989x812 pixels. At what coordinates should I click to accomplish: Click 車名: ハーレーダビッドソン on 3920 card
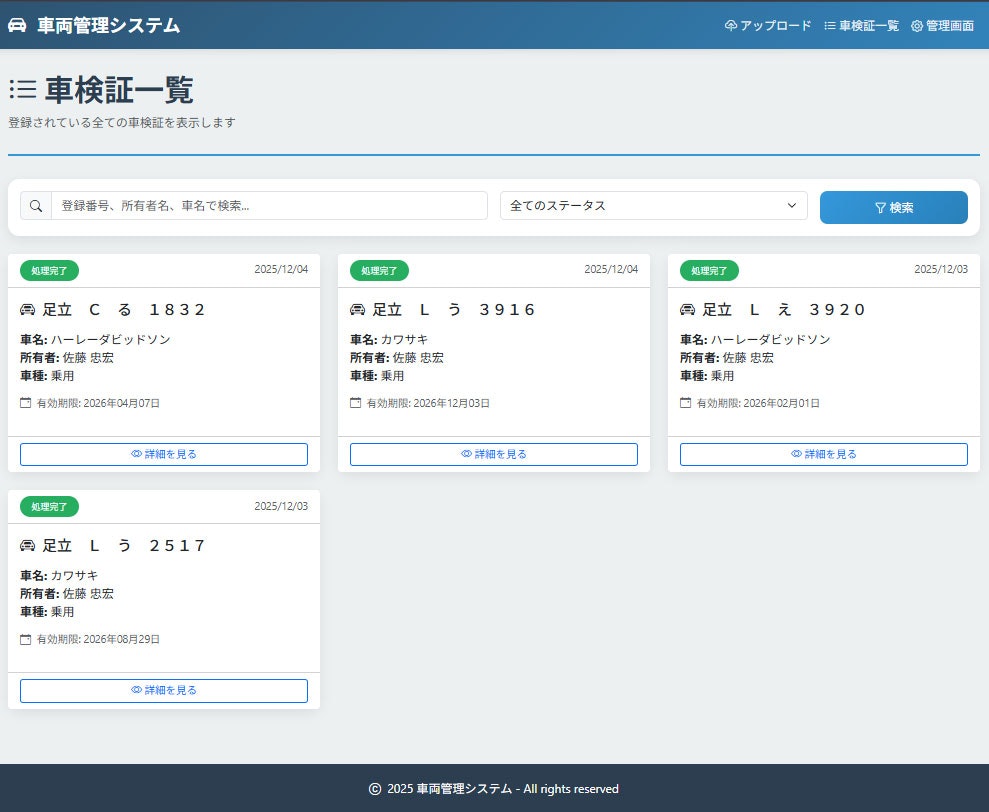pyautogui.click(x=755, y=339)
